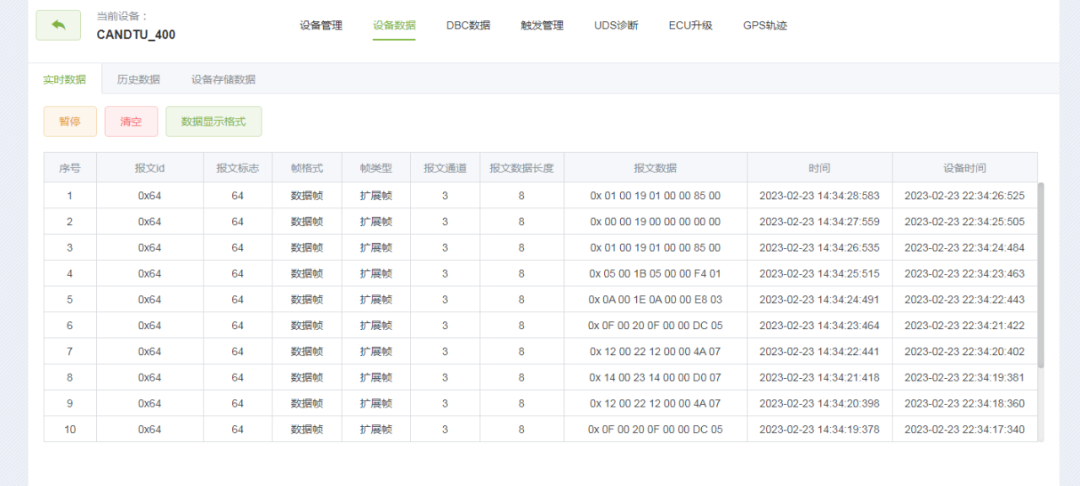The image size is (1080, 486).
Task: Switch to the 历史数据 sub-tab
Action: [x=138, y=79]
